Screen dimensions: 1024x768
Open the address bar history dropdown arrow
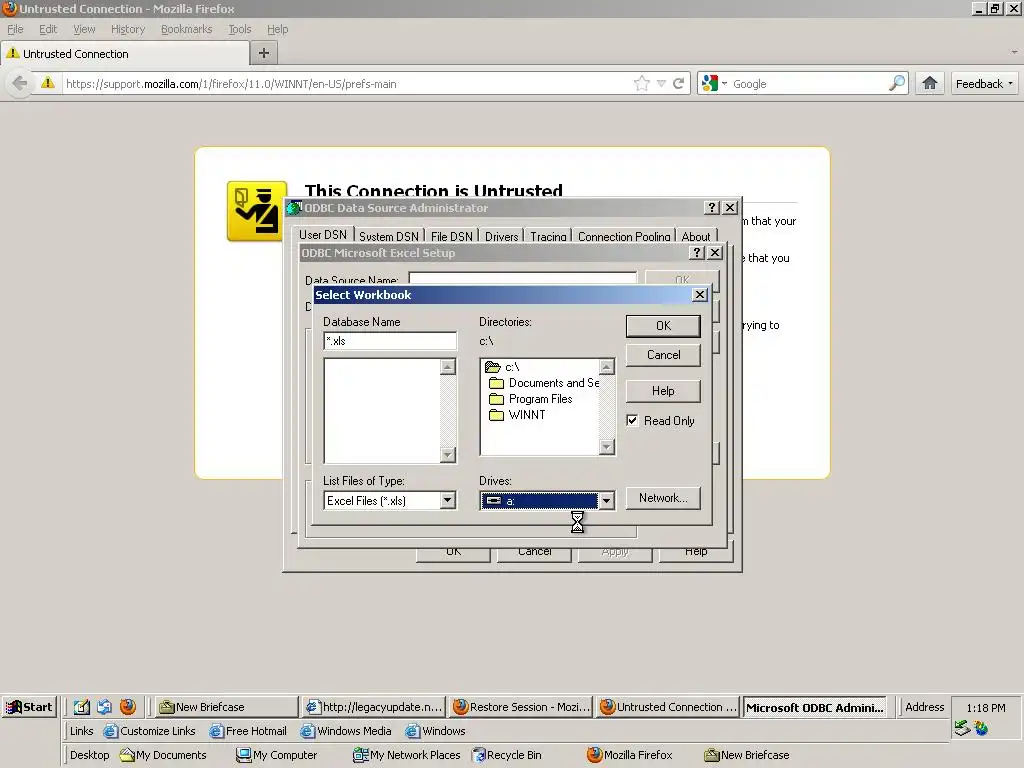click(x=661, y=83)
